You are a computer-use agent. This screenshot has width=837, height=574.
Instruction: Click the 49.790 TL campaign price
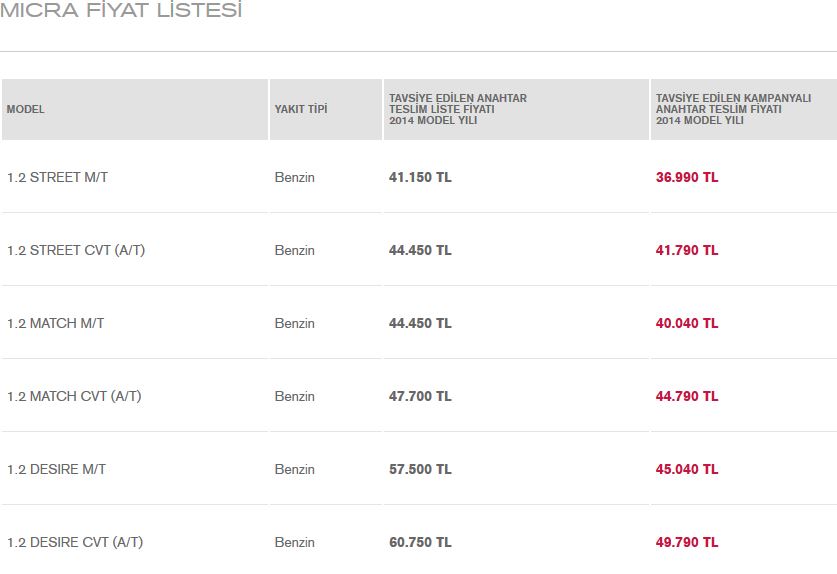pyautogui.click(x=686, y=542)
